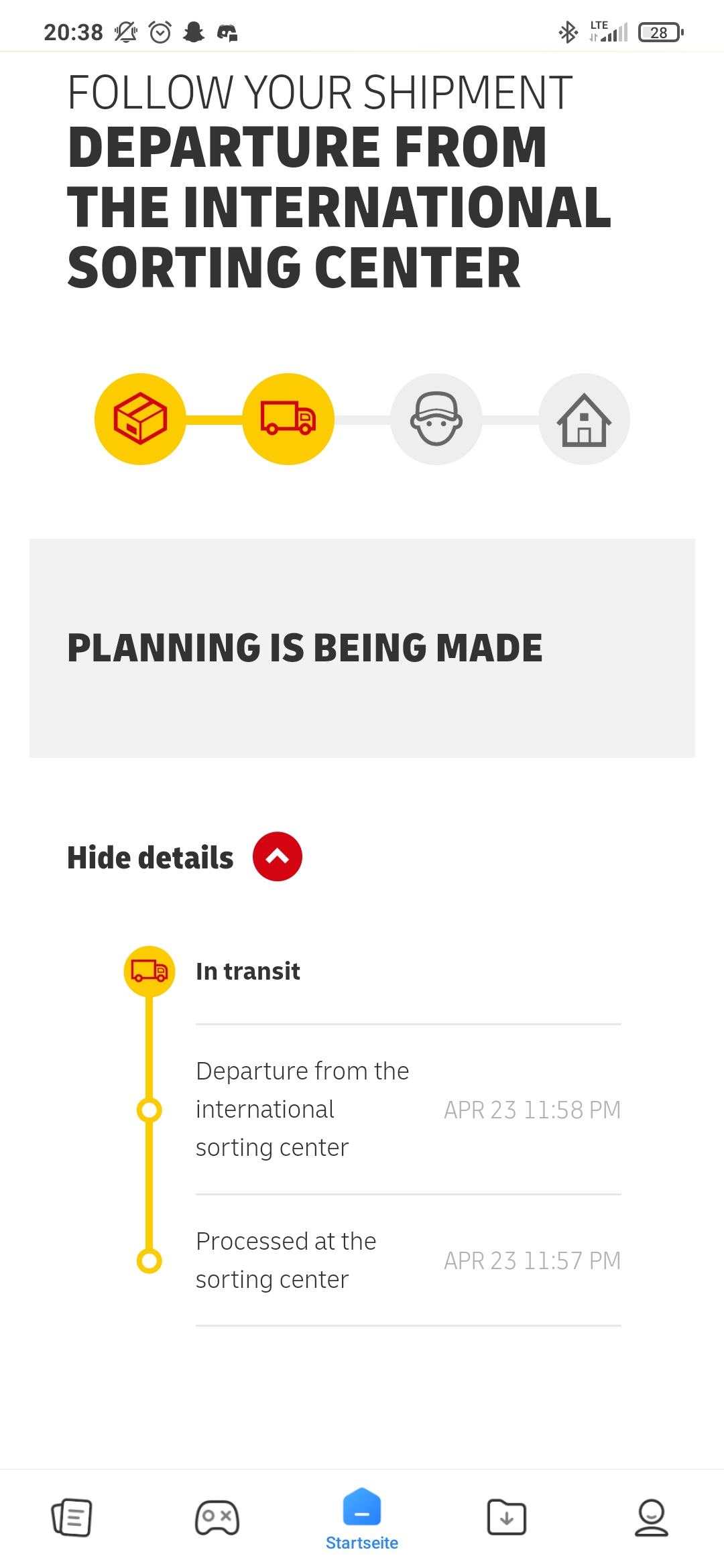Open the games controller bottom icon
Screen dimensions: 724x1568
coord(217,1516)
